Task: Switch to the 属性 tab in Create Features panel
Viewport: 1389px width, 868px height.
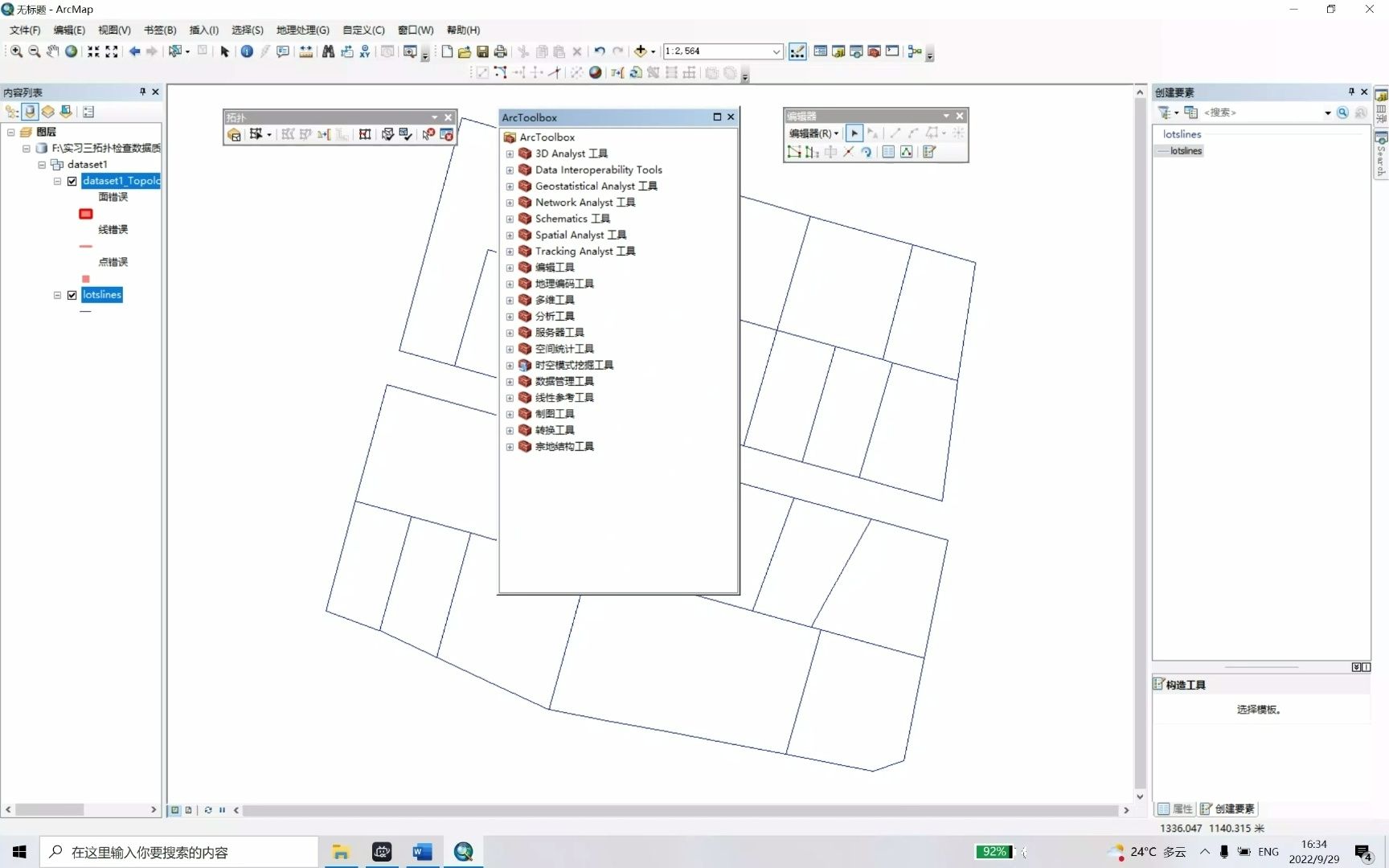Action: [1177, 809]
